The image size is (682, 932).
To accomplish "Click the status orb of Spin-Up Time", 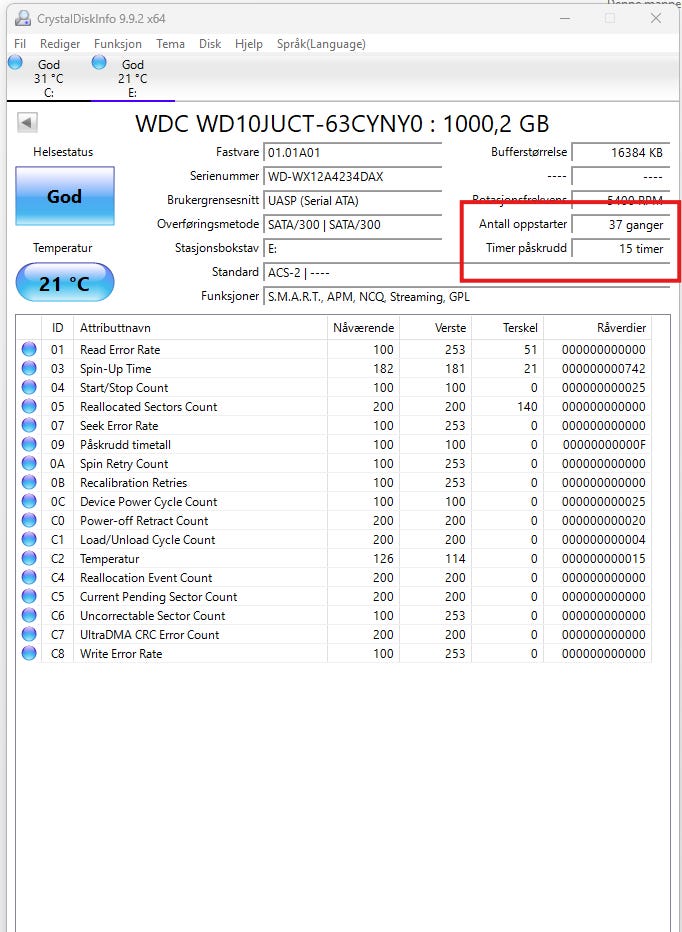I will (x=29, y=369).
